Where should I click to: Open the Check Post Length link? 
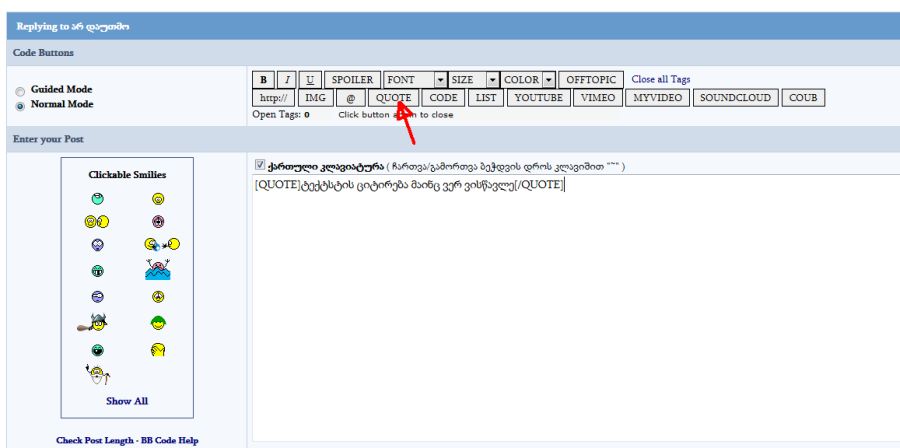[x=96, y=441]
